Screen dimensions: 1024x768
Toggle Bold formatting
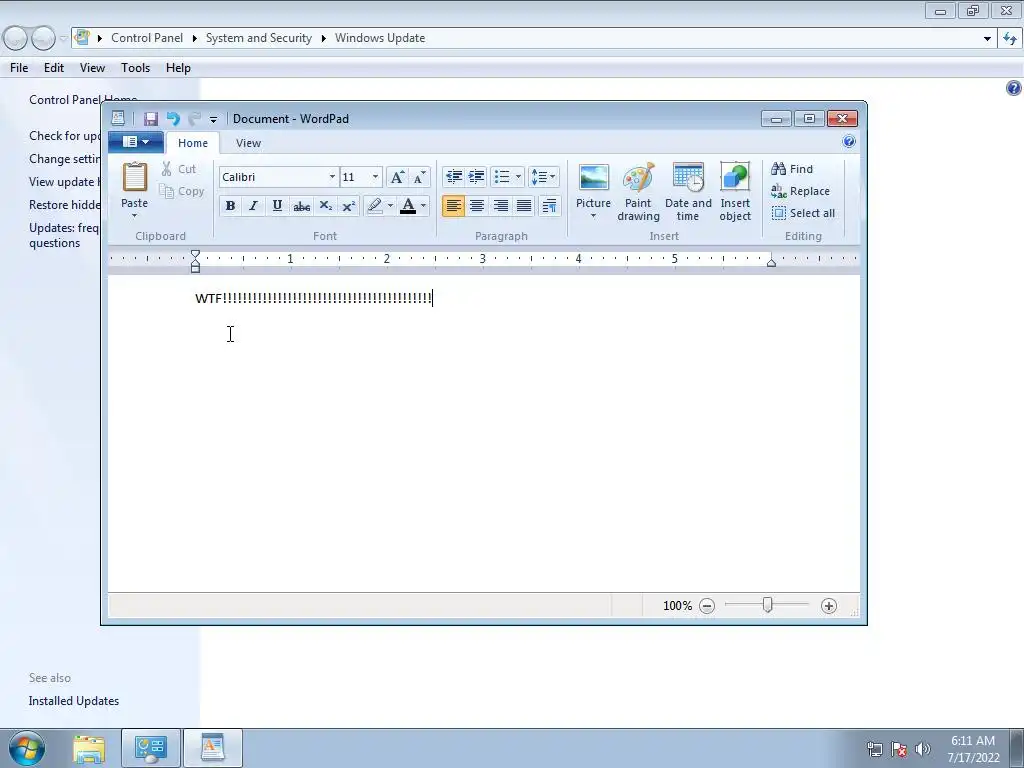click(230, 206)
